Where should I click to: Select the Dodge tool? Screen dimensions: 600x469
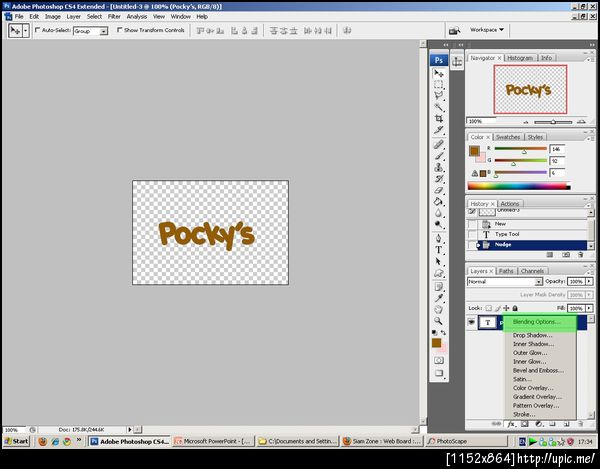point(439,225)
